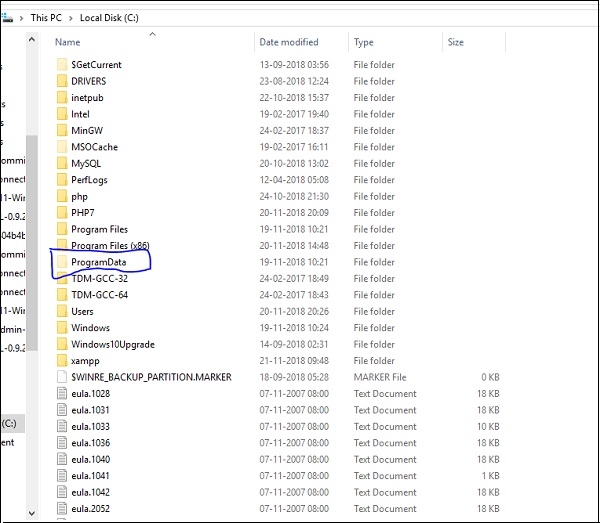
Task: Sort files by Name column
Action: [x=67, y=42]
